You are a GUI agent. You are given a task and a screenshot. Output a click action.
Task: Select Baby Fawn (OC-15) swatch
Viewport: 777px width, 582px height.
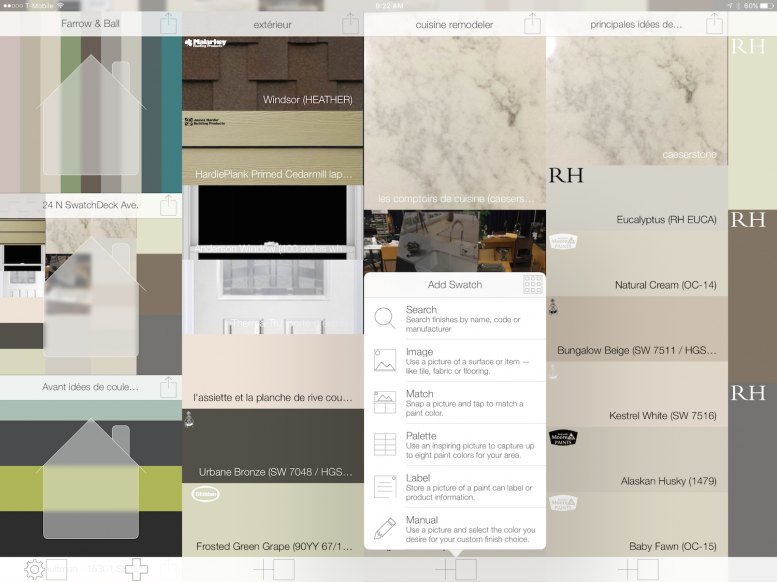point(637,524)
